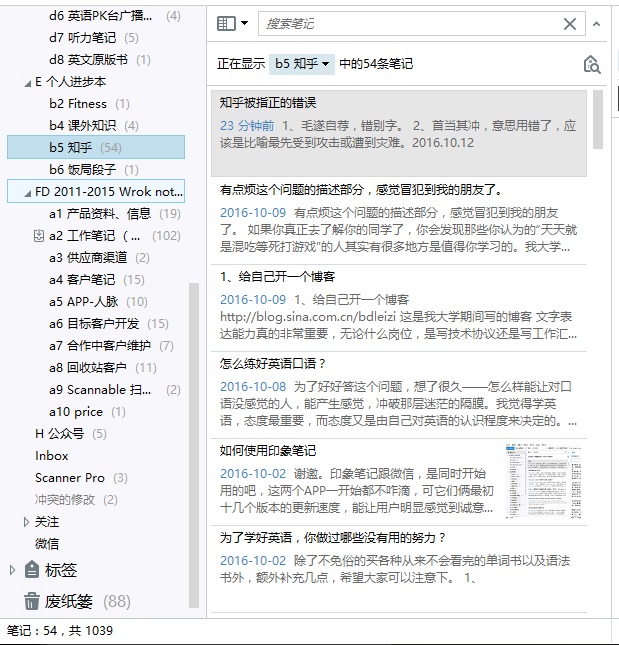Open the note 怎么练好英语口语？
Image resolution: width=619 pixels, height=645 pixels.
[x=399, y=395]
